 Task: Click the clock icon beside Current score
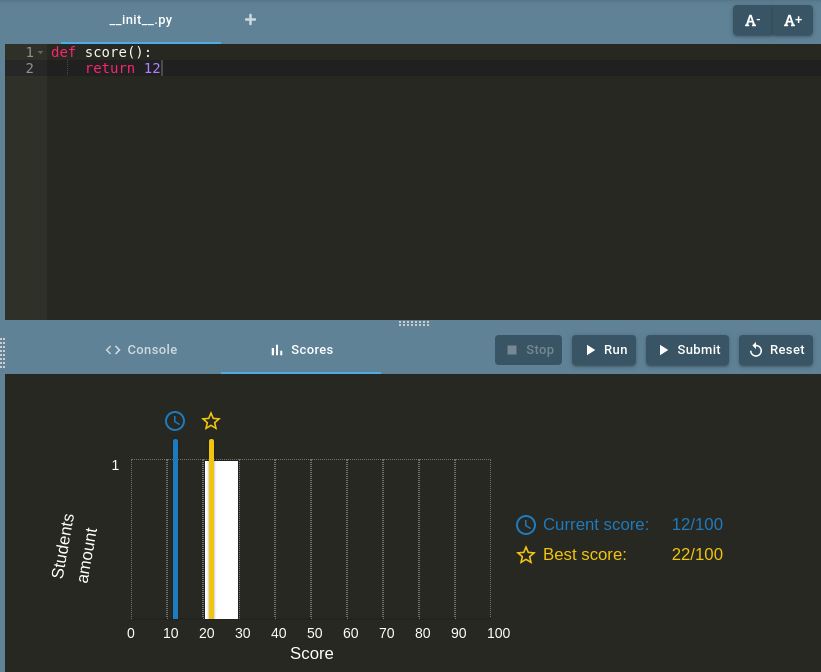point(526,525)
